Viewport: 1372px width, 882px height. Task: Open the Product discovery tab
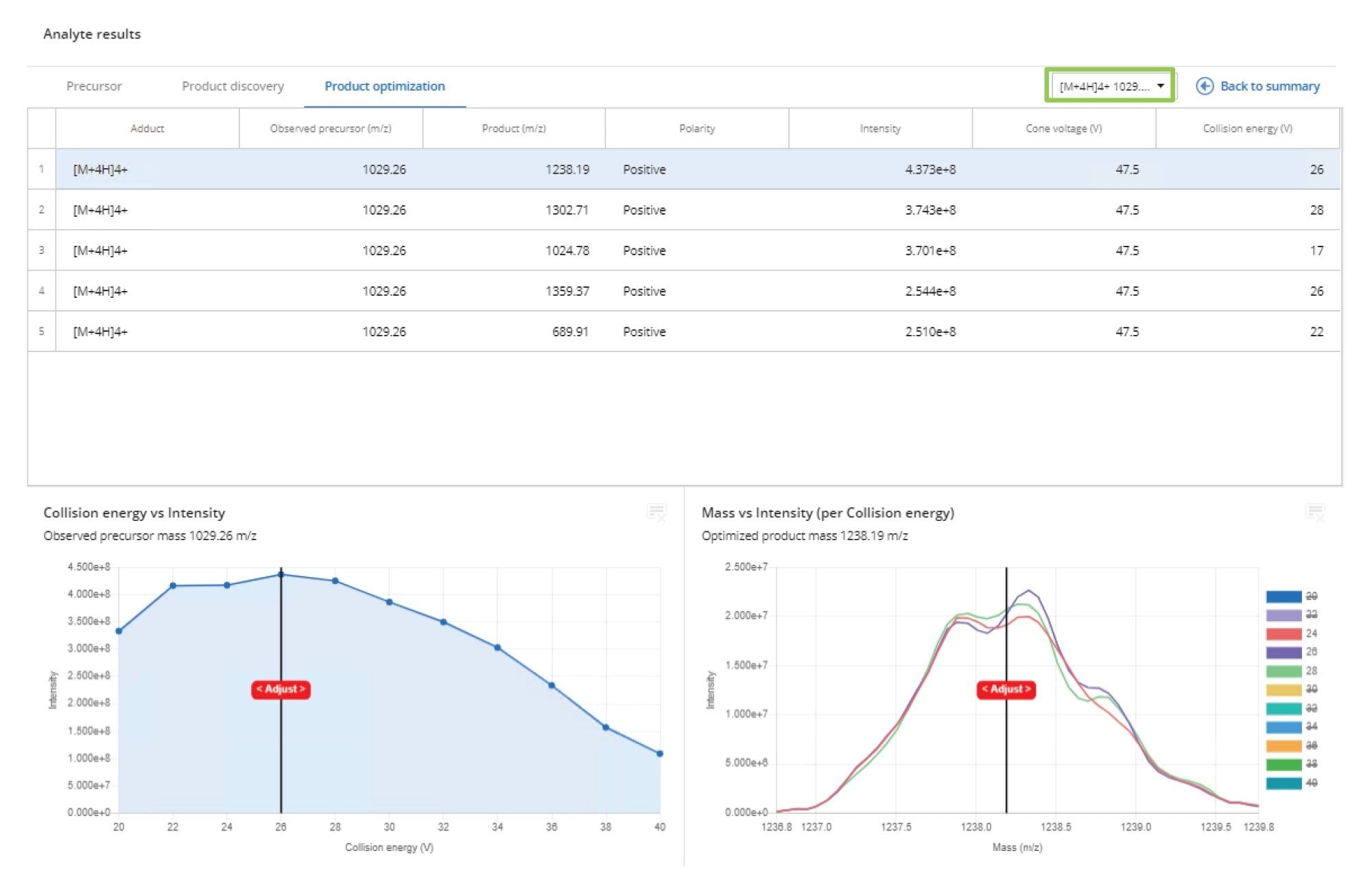click(x=233, y=86)
